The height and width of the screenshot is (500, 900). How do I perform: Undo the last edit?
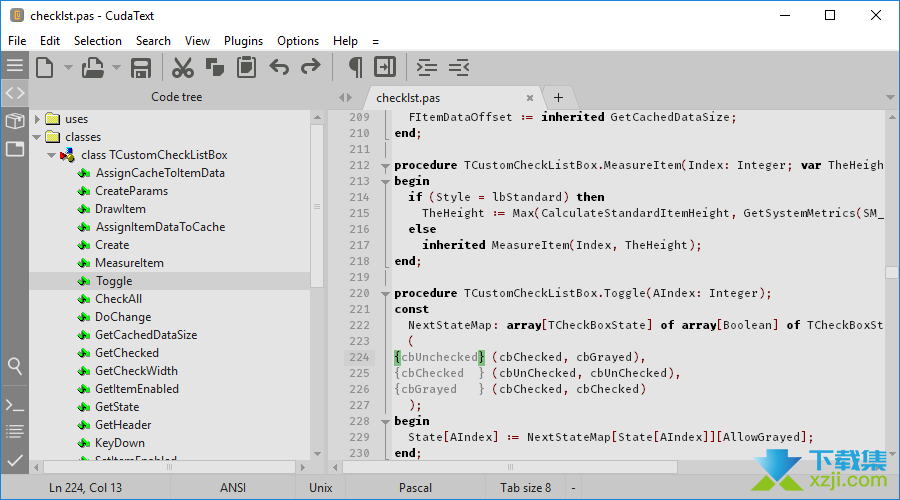pyautogui.click(x=279, y=67)
